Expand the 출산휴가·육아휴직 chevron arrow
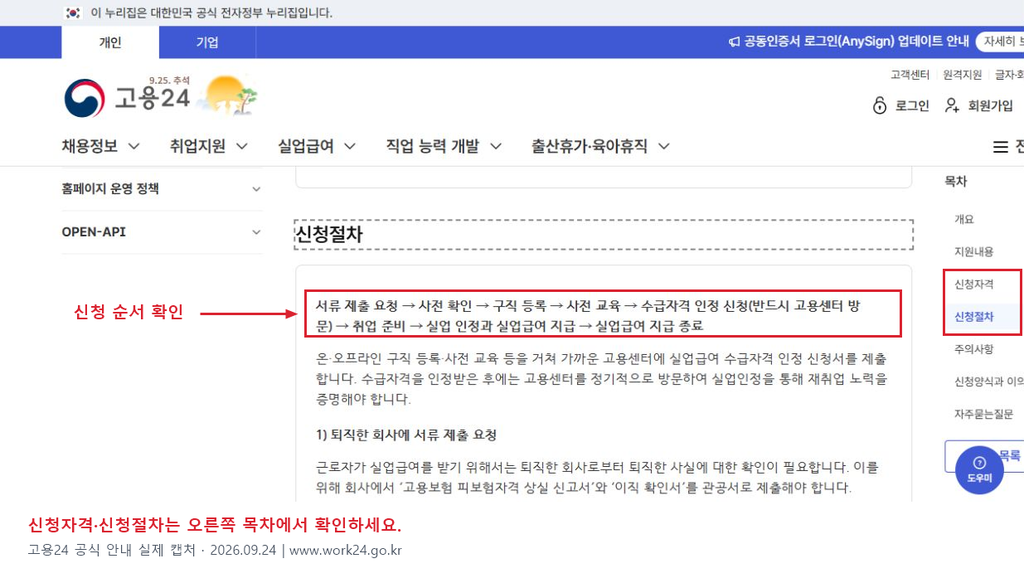This screenshot has height=564, width=1024. [664, 146]
